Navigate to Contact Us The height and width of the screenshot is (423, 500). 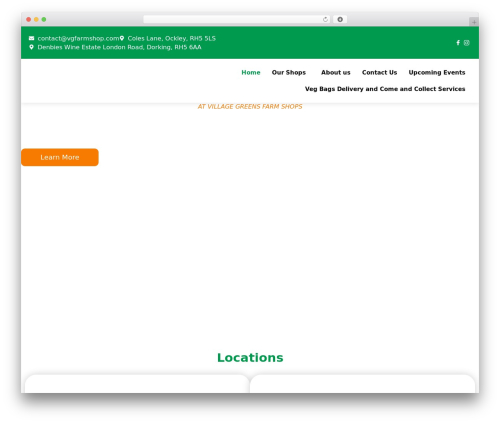379,72
